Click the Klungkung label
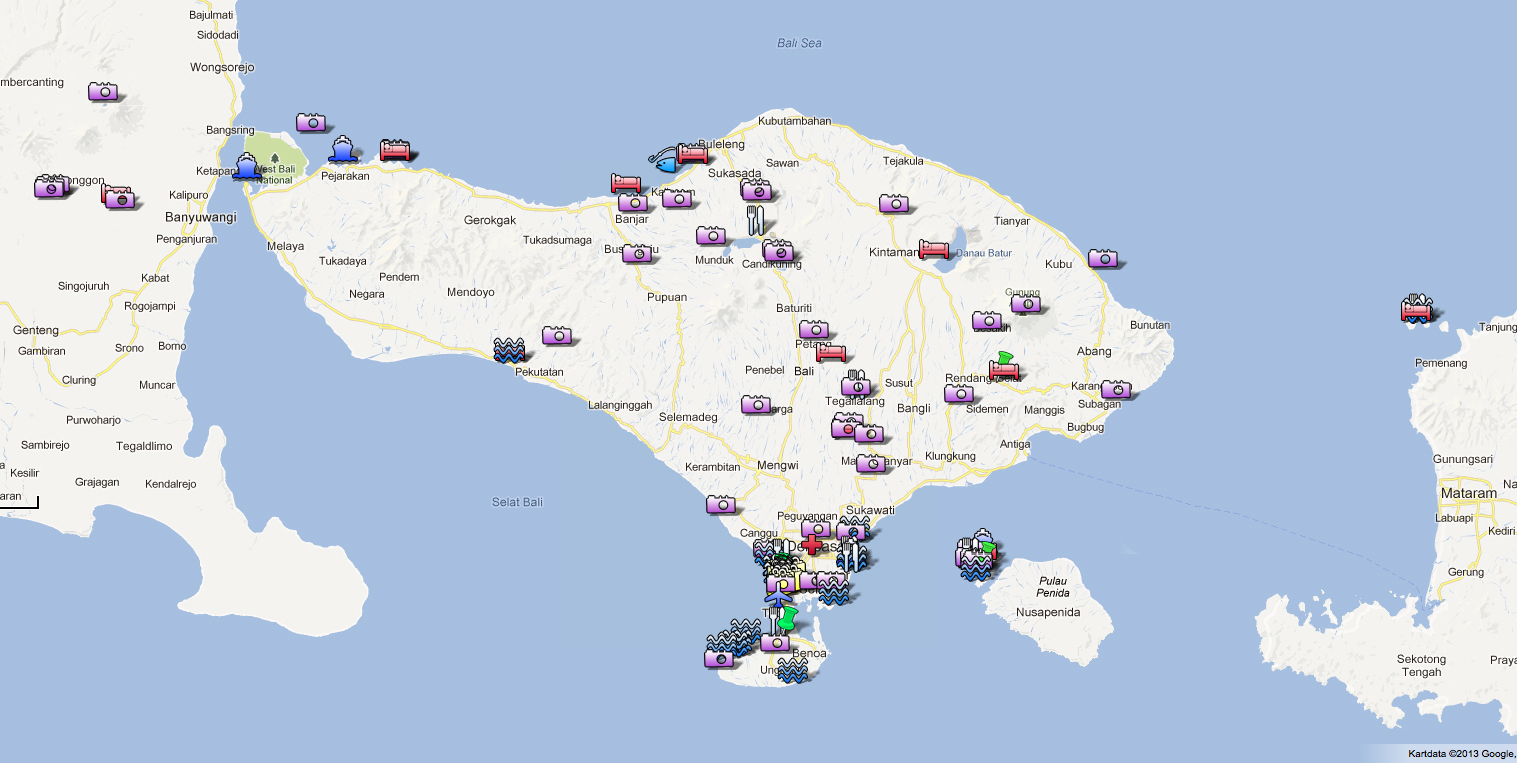 pyautogui.click(x=951, y=456)
